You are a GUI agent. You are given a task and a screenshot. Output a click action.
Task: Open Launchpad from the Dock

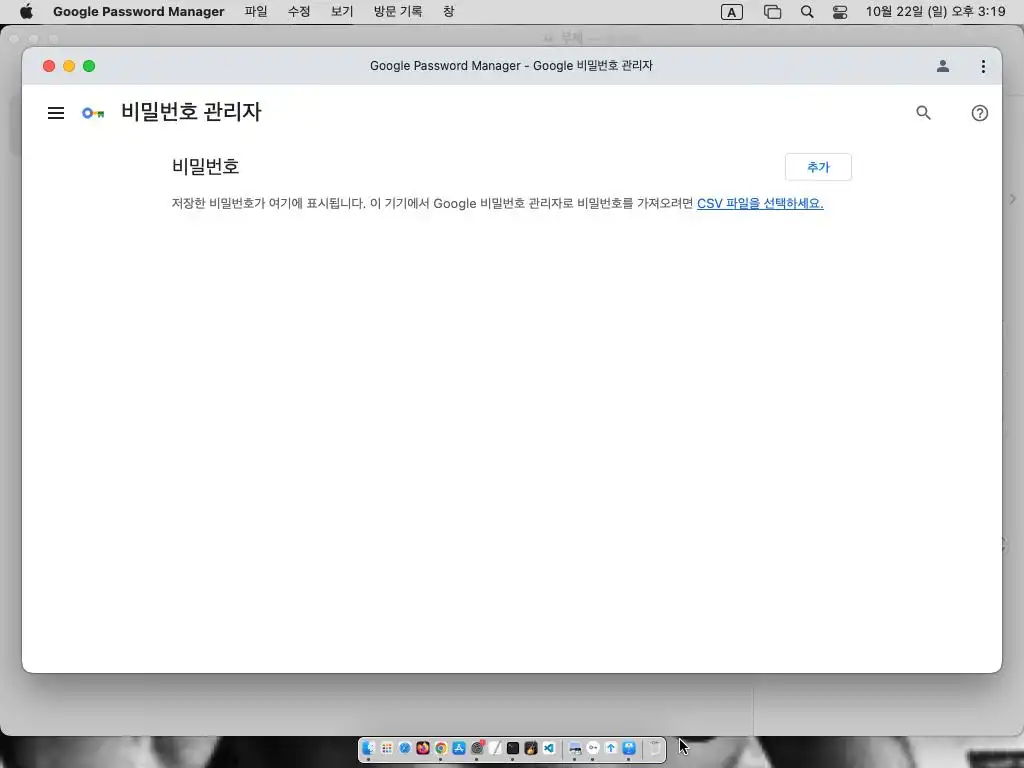click(x=387, y=748)
